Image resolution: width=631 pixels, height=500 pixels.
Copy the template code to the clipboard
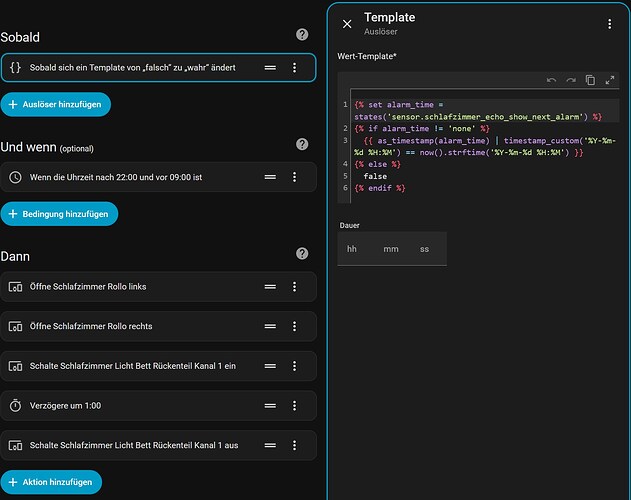(x=590, y=80)
